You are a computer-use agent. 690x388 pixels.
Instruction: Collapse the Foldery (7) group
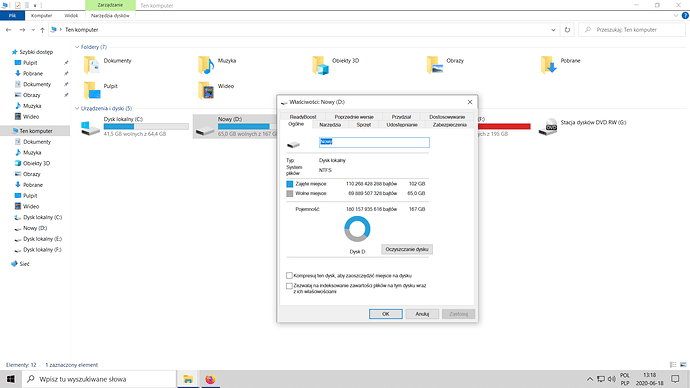[77, 47]
